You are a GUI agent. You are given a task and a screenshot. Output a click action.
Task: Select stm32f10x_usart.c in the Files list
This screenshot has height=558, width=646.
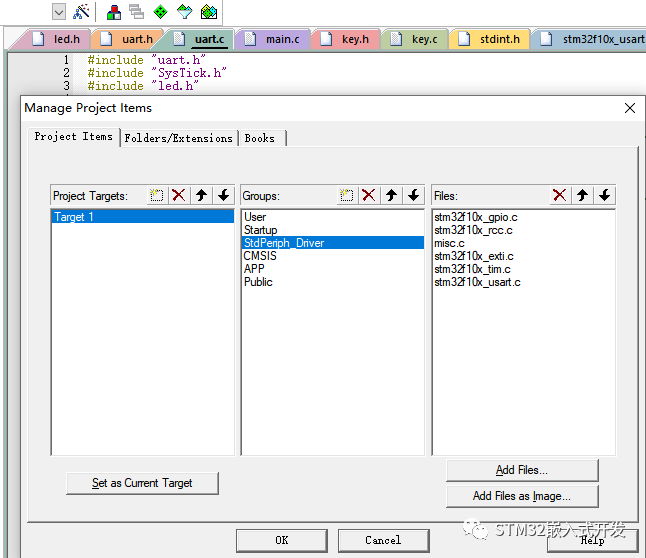[x=477, y=282]
